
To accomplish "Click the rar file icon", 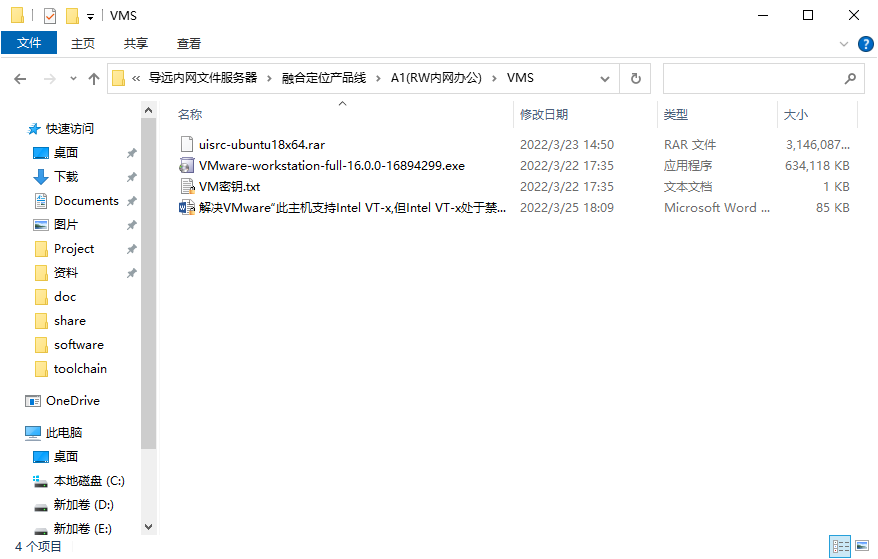I will pyautogui.click(x=186, y=145).
